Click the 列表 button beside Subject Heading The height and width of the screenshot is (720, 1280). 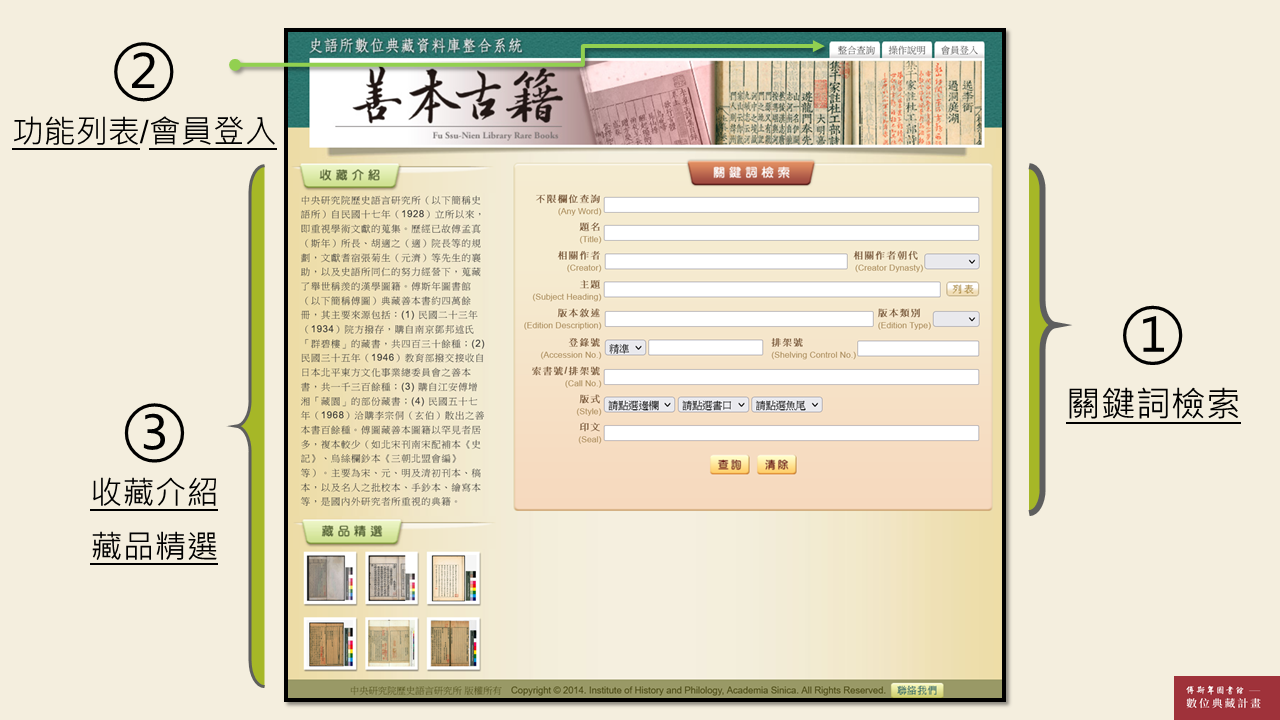pos(962,290)
